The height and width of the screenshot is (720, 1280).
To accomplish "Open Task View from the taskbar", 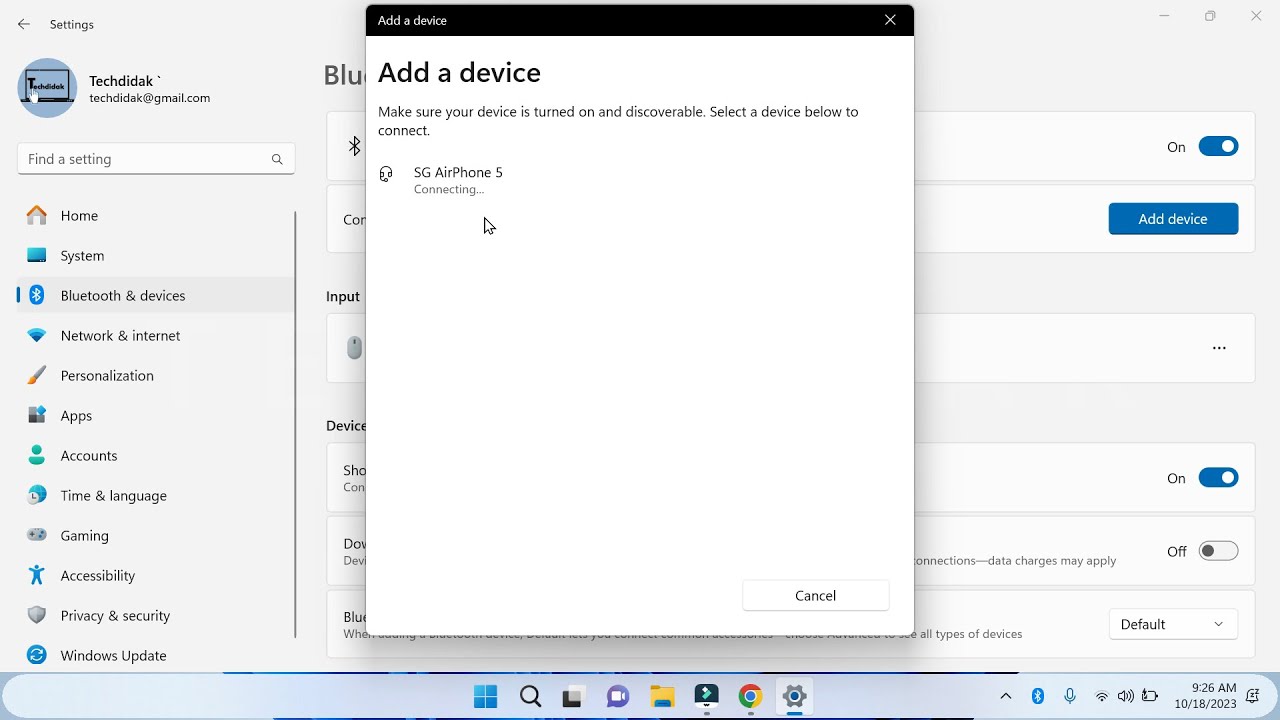I will 572,697.
